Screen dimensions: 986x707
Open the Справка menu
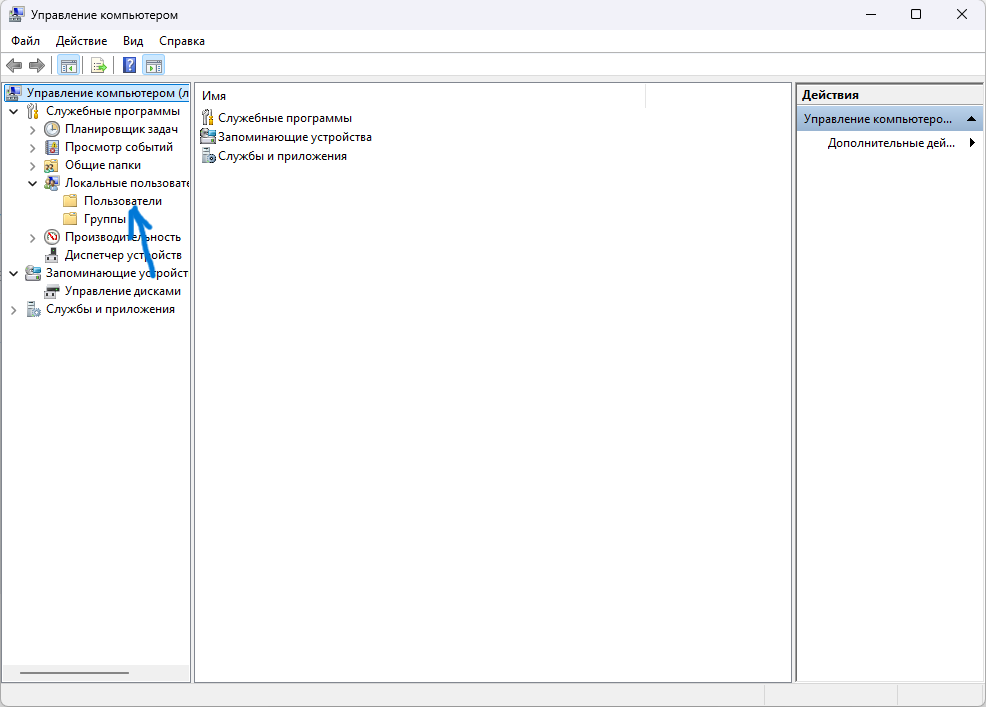pyautogui.click(x=182, y=41)
